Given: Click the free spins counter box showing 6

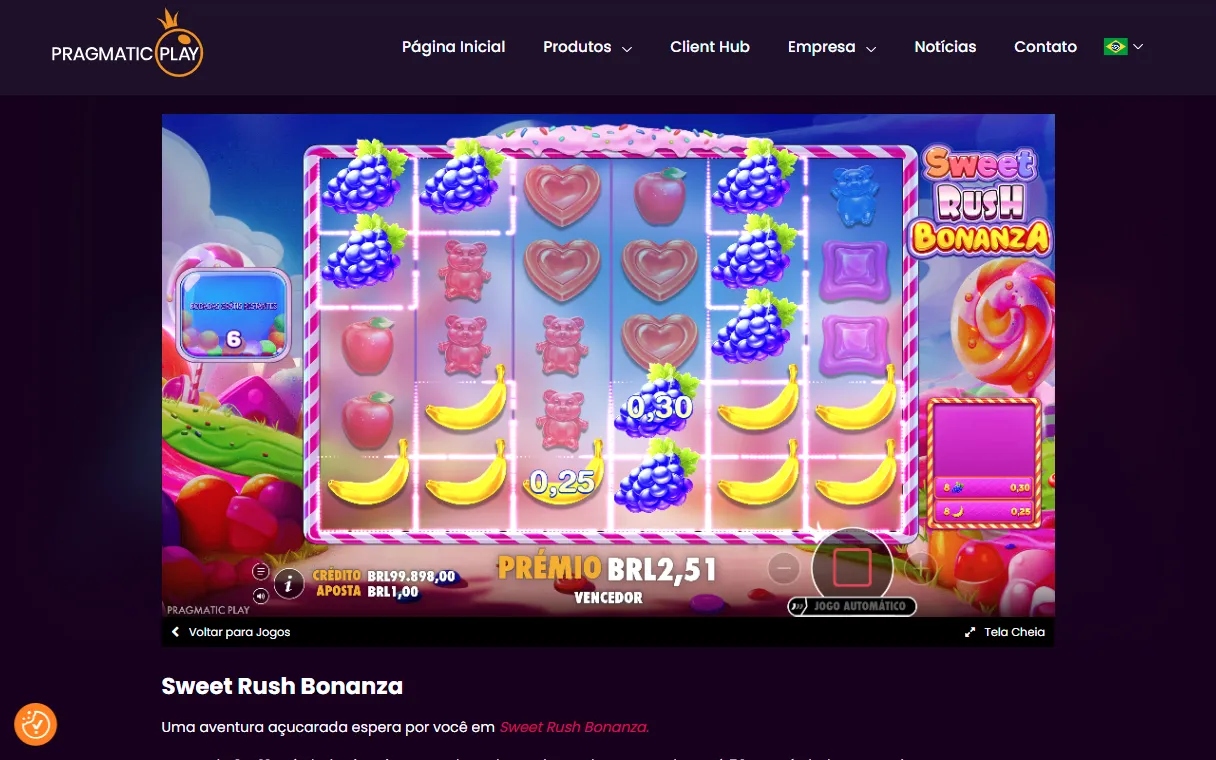Looking at the screenshot, I should pos(234,315).
